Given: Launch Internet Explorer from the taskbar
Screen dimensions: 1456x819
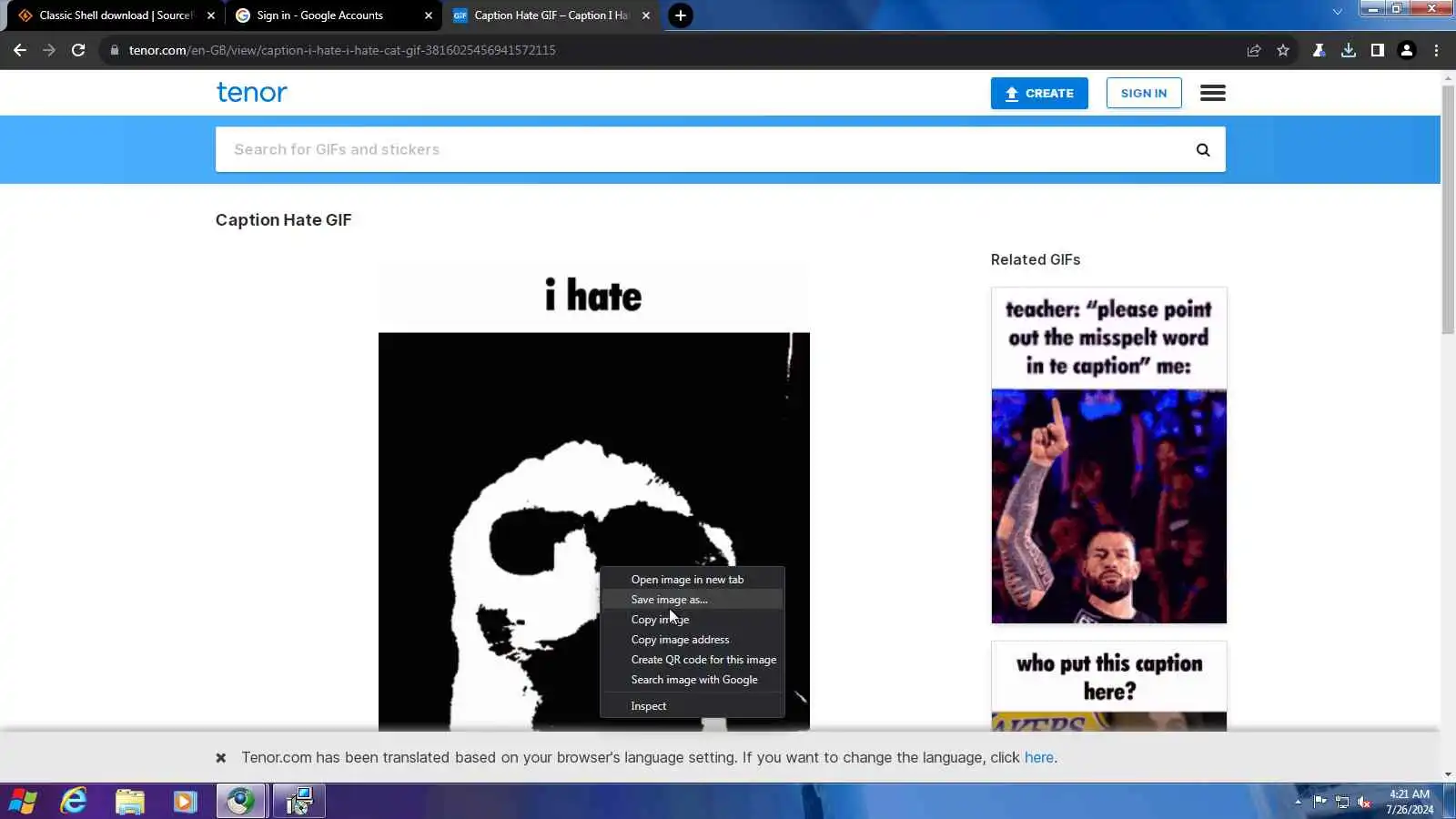Looking at the screenshot, I should pyautogui.click(x=74, y=801).
